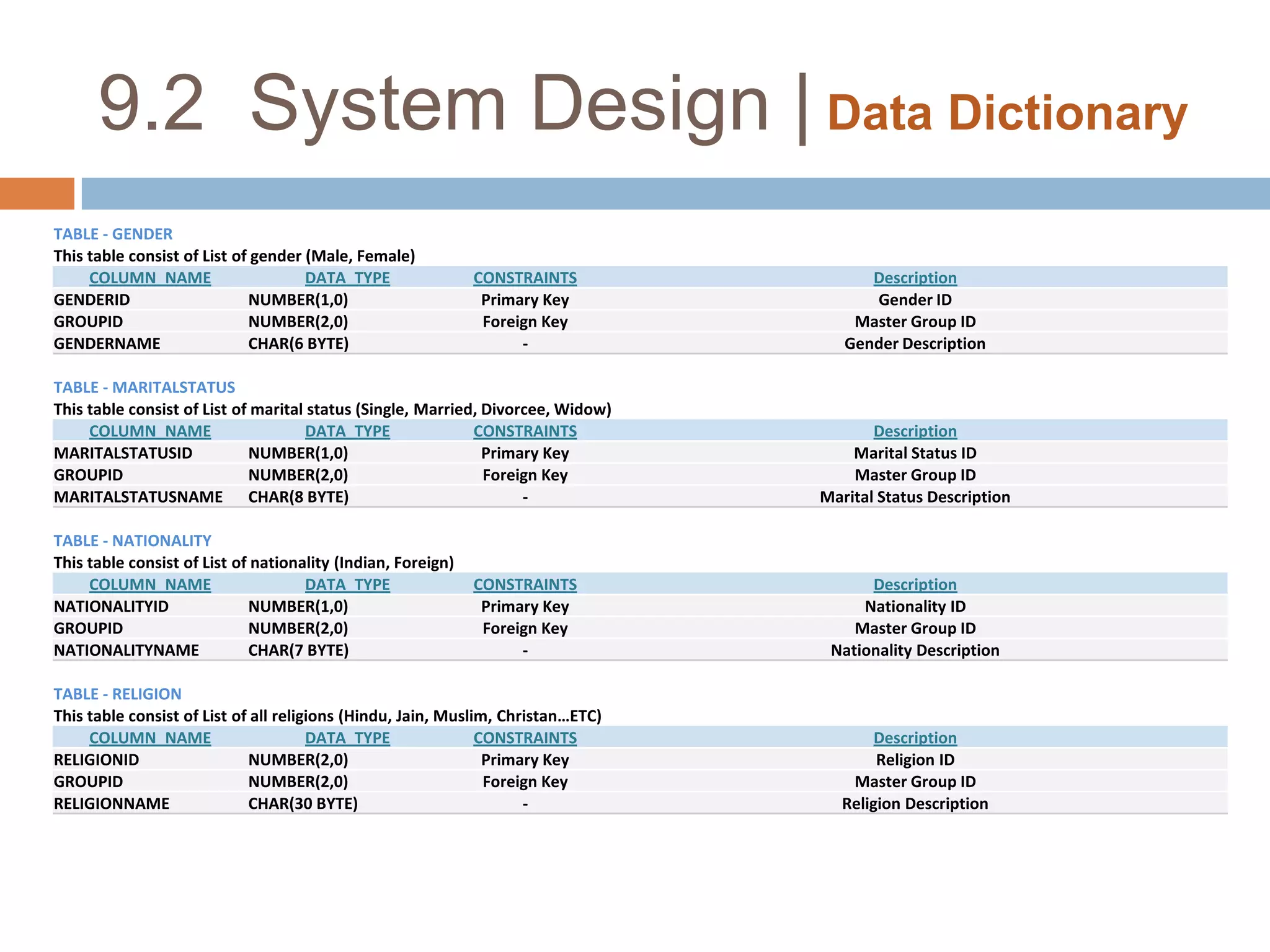Select the RELIGIONID cell
Screen dimensions: 1270x952
click(96, 760)
